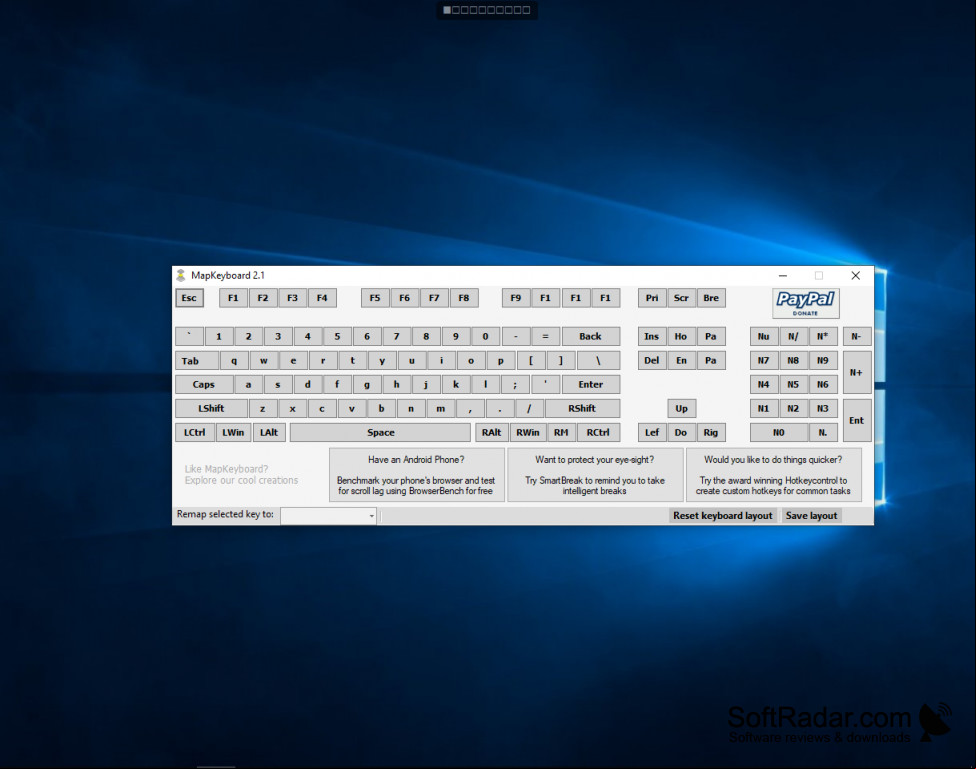This screenshot has width=976, height=769.
Task: Select the Ent numpad key
Action: (856, 420)
